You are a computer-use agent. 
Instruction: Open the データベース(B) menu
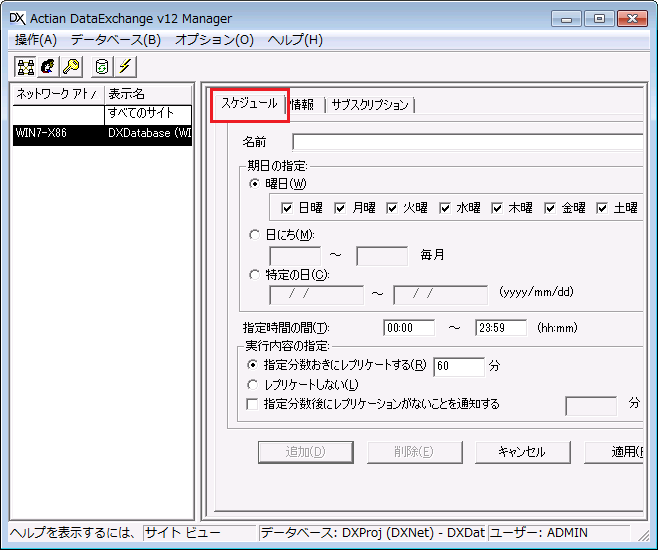pyautogui.click(x=115, y=40)
